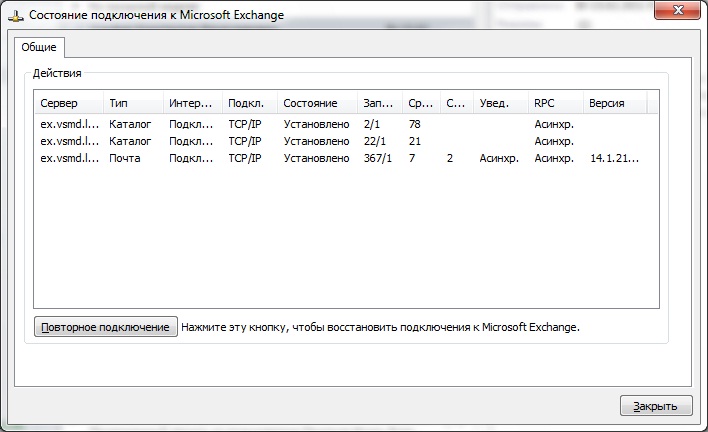
Task: Sort by the Сервер column header
Action: (x=69, y=103)
